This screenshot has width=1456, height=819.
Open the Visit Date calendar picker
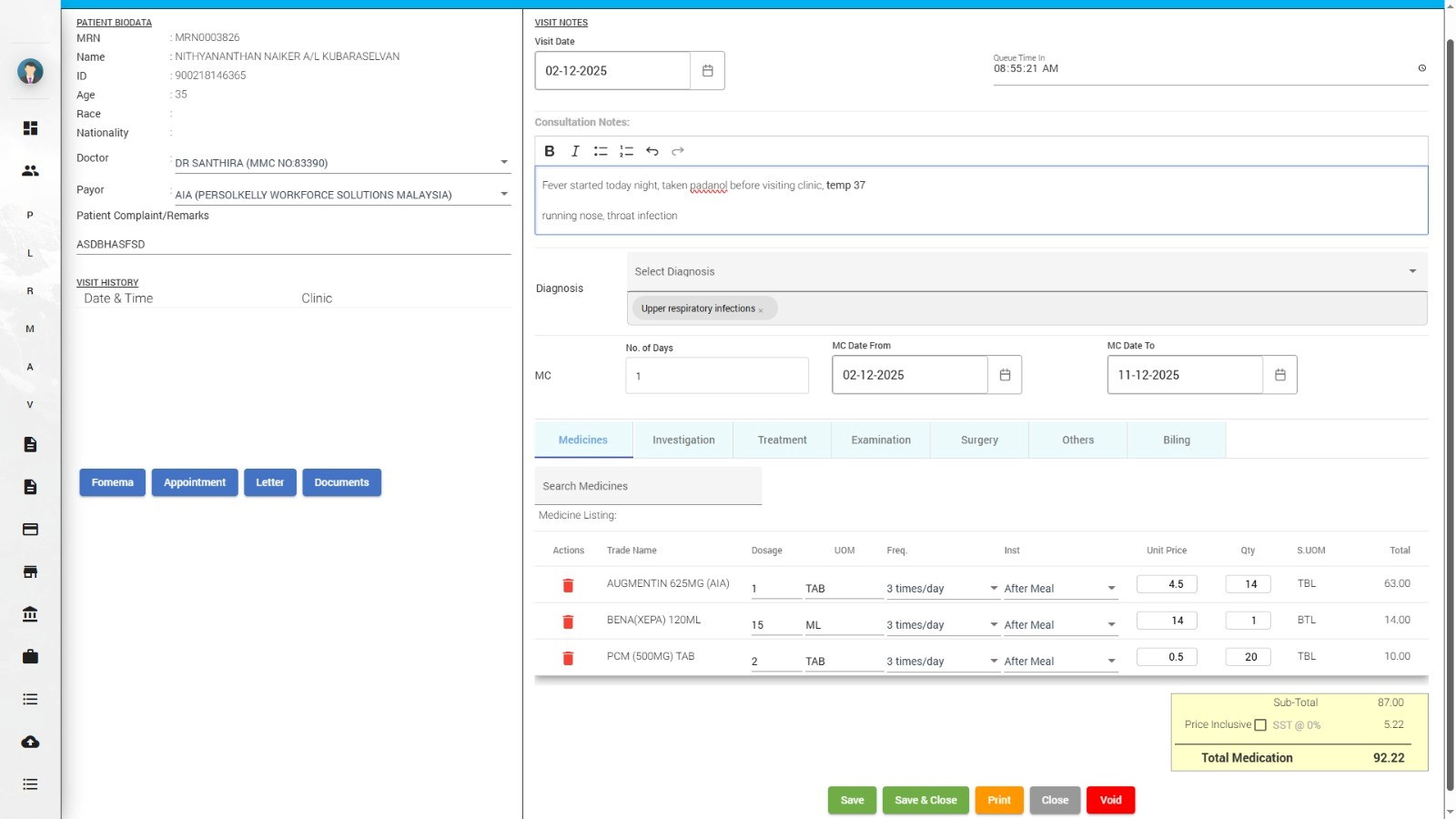[707, 71]
